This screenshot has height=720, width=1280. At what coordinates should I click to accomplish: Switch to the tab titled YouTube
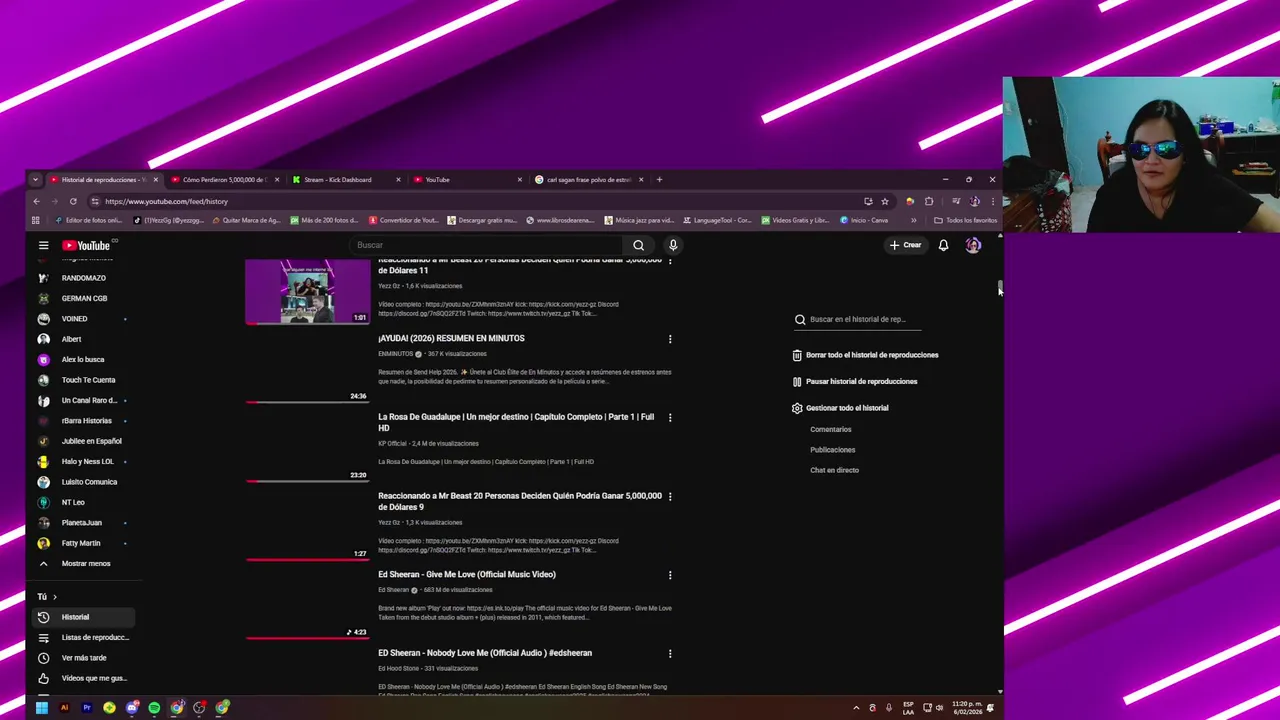point(467,180)
